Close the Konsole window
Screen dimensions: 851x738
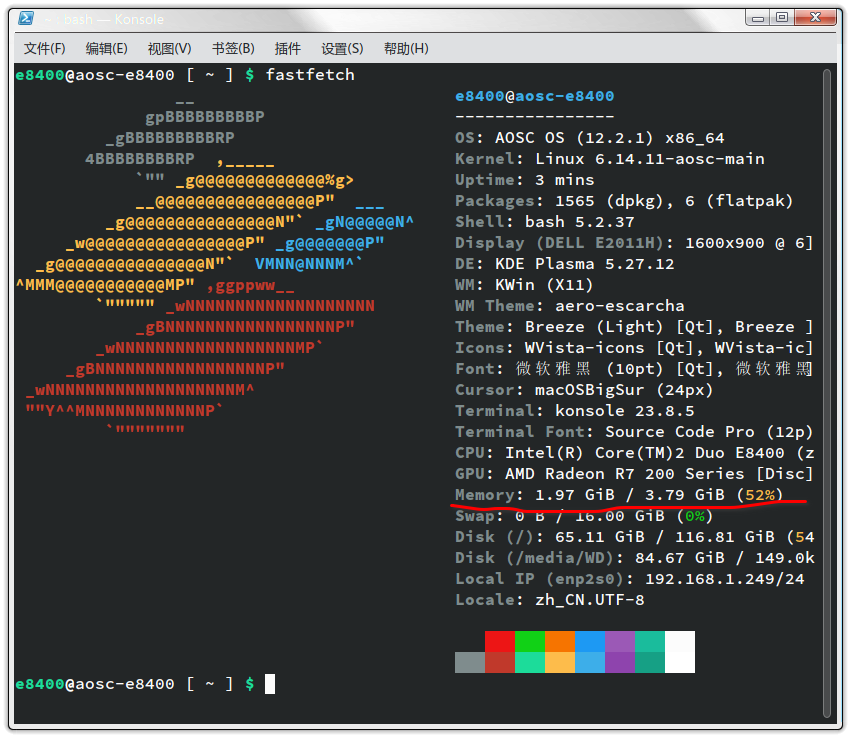pyautogui.click(x=815, y=18)
